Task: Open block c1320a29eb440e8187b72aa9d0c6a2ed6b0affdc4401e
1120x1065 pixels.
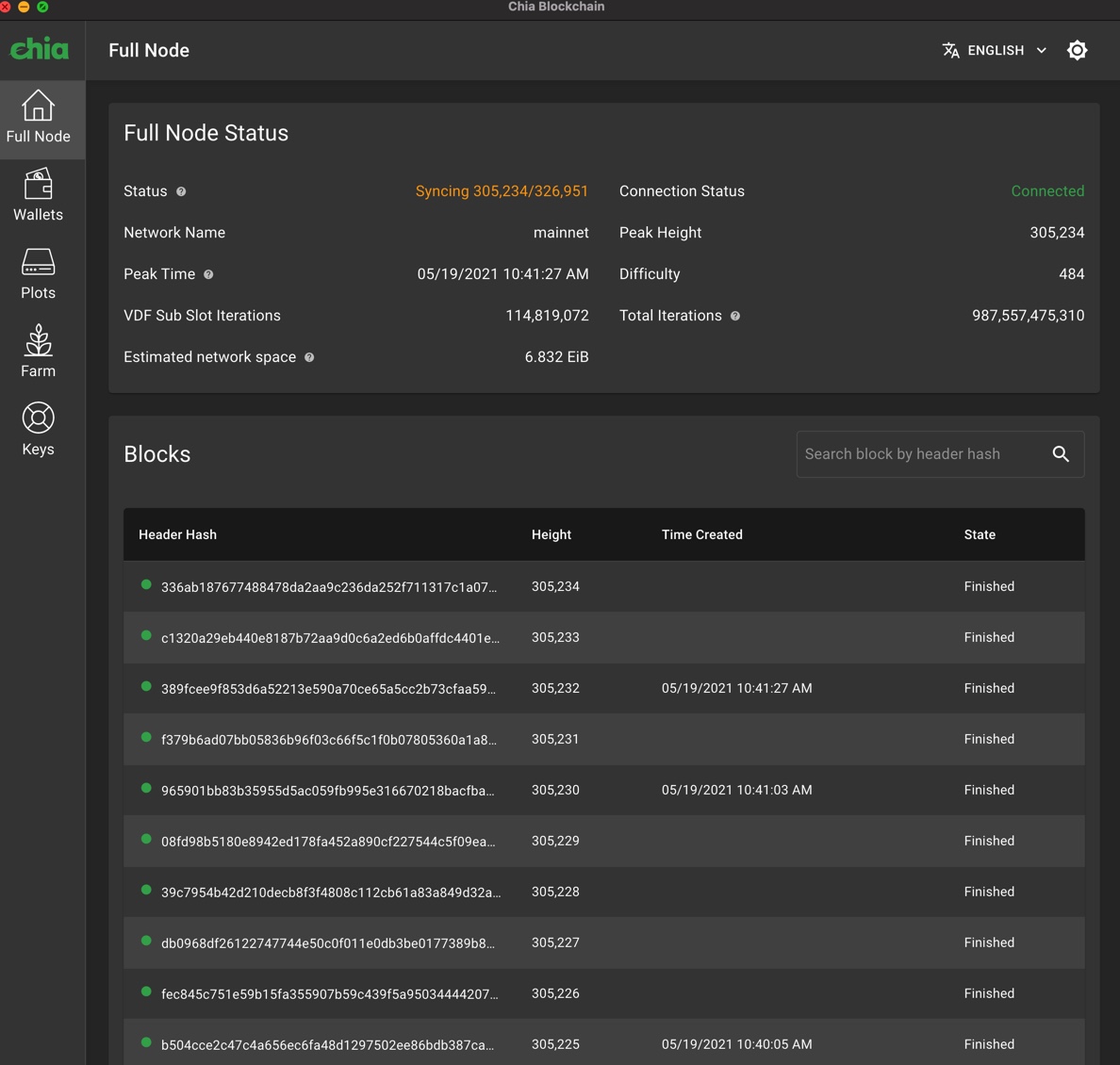Action: (x=330, y=638)
